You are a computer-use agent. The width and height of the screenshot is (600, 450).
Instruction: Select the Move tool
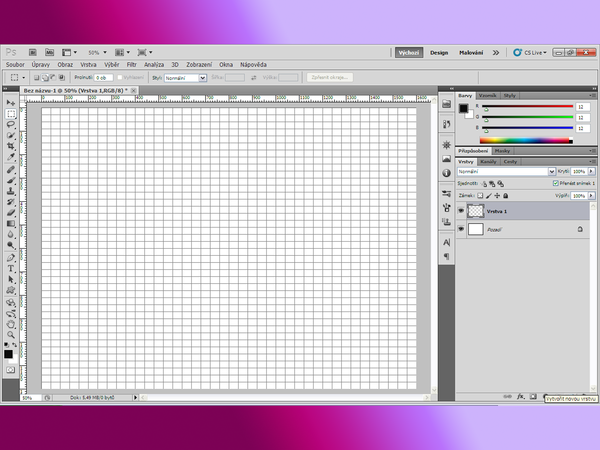(11, 102)
